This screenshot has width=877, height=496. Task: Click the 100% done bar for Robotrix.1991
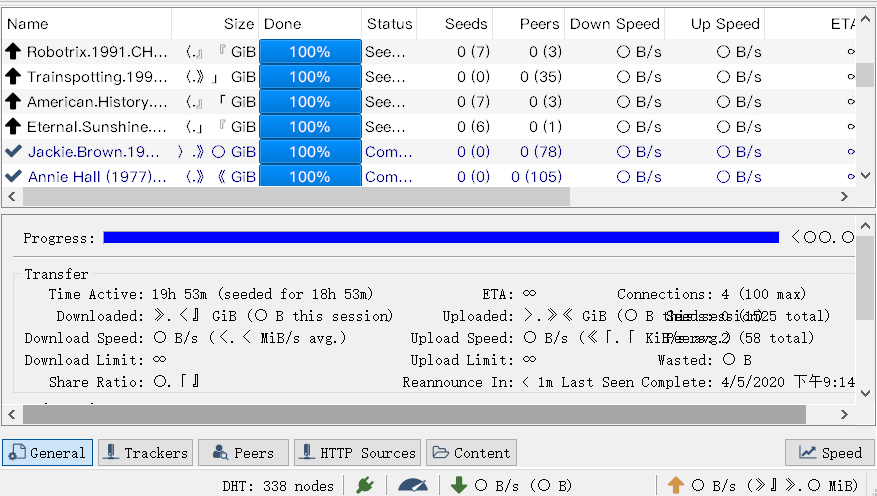pyautogui.click(x=310, y=52)
